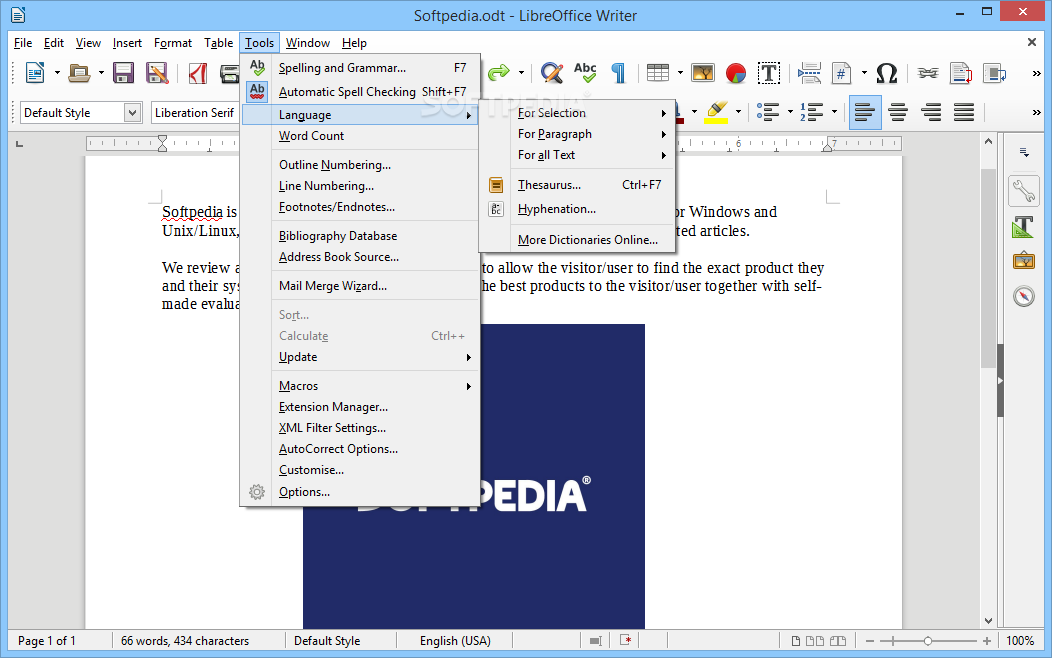Open AutoCorrect Options
1052x658 pixels.
click(x=360, y=449)
